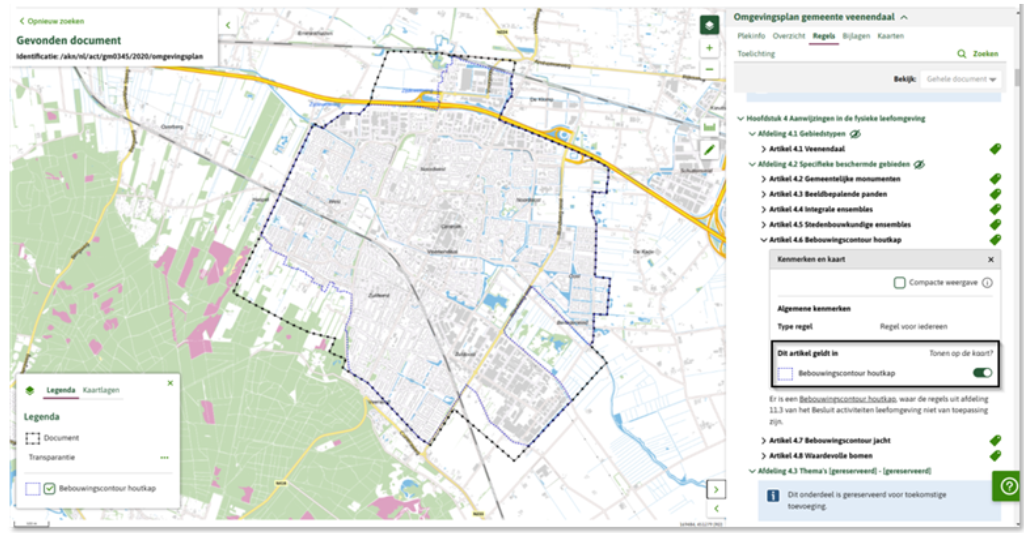Uncheck Bebouwingscontour houtkap in the legend

(x=50, y=489)
